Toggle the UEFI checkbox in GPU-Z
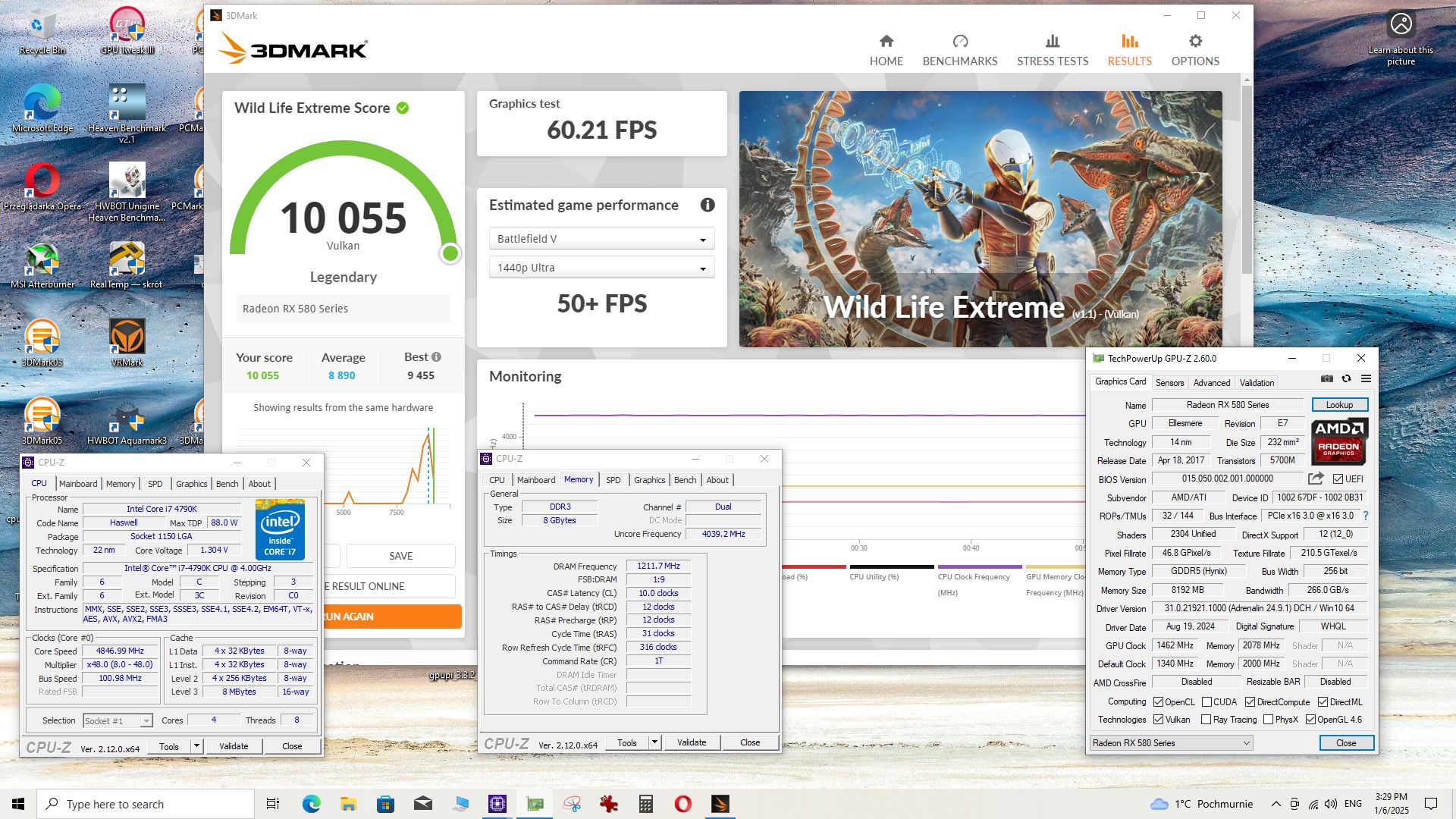1456x819 pixels. click(x=1338, y=479)
